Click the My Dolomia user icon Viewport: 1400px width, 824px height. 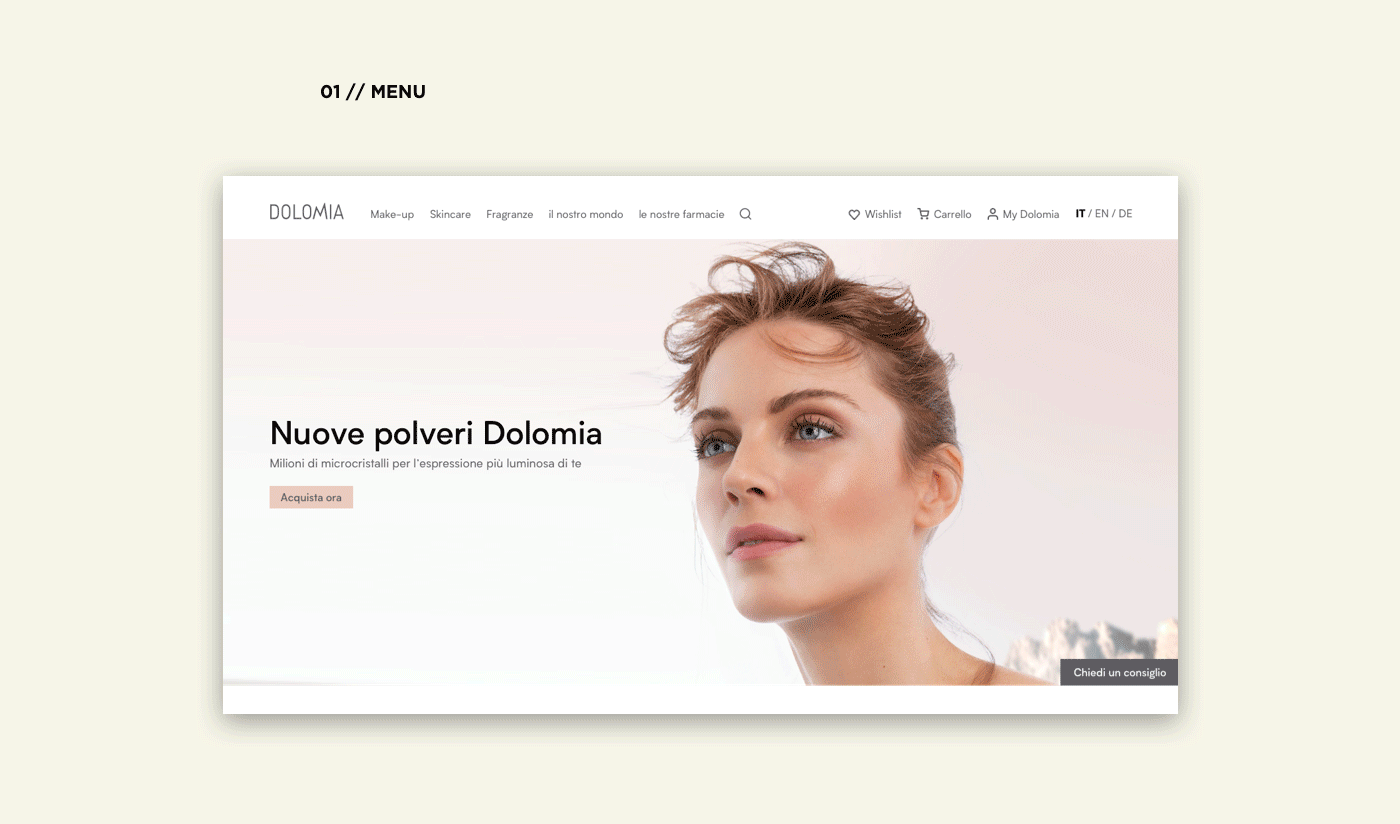click(x=992, y=214)
